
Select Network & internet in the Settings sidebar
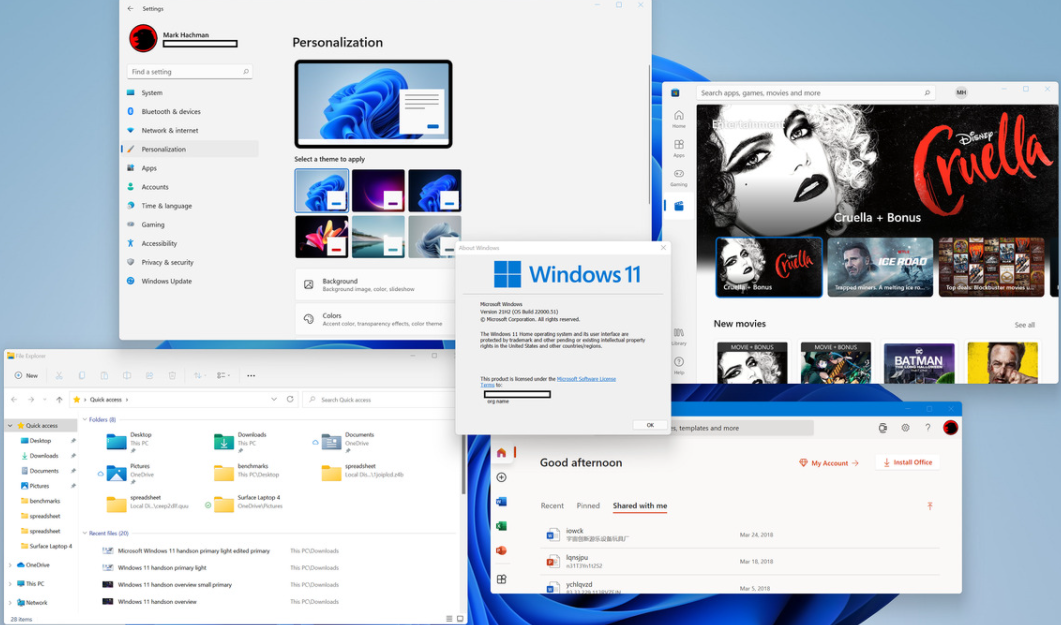190,131
